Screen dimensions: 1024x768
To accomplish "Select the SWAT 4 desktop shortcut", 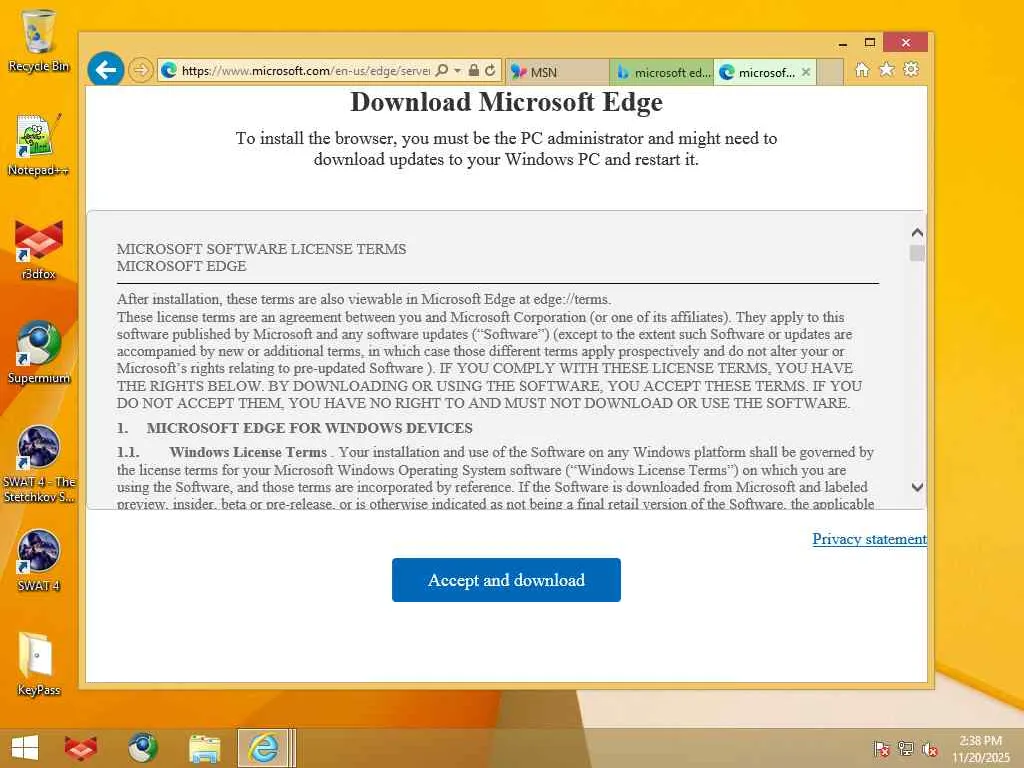I will pos(39,560).
